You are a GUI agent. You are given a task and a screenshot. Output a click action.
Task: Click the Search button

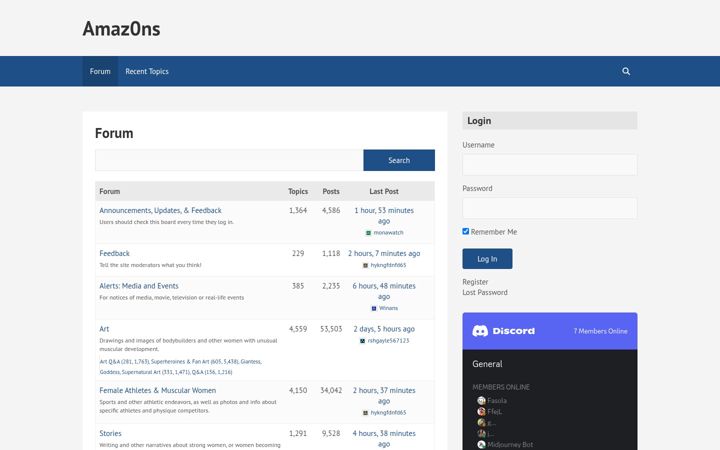tap(399, 160)
